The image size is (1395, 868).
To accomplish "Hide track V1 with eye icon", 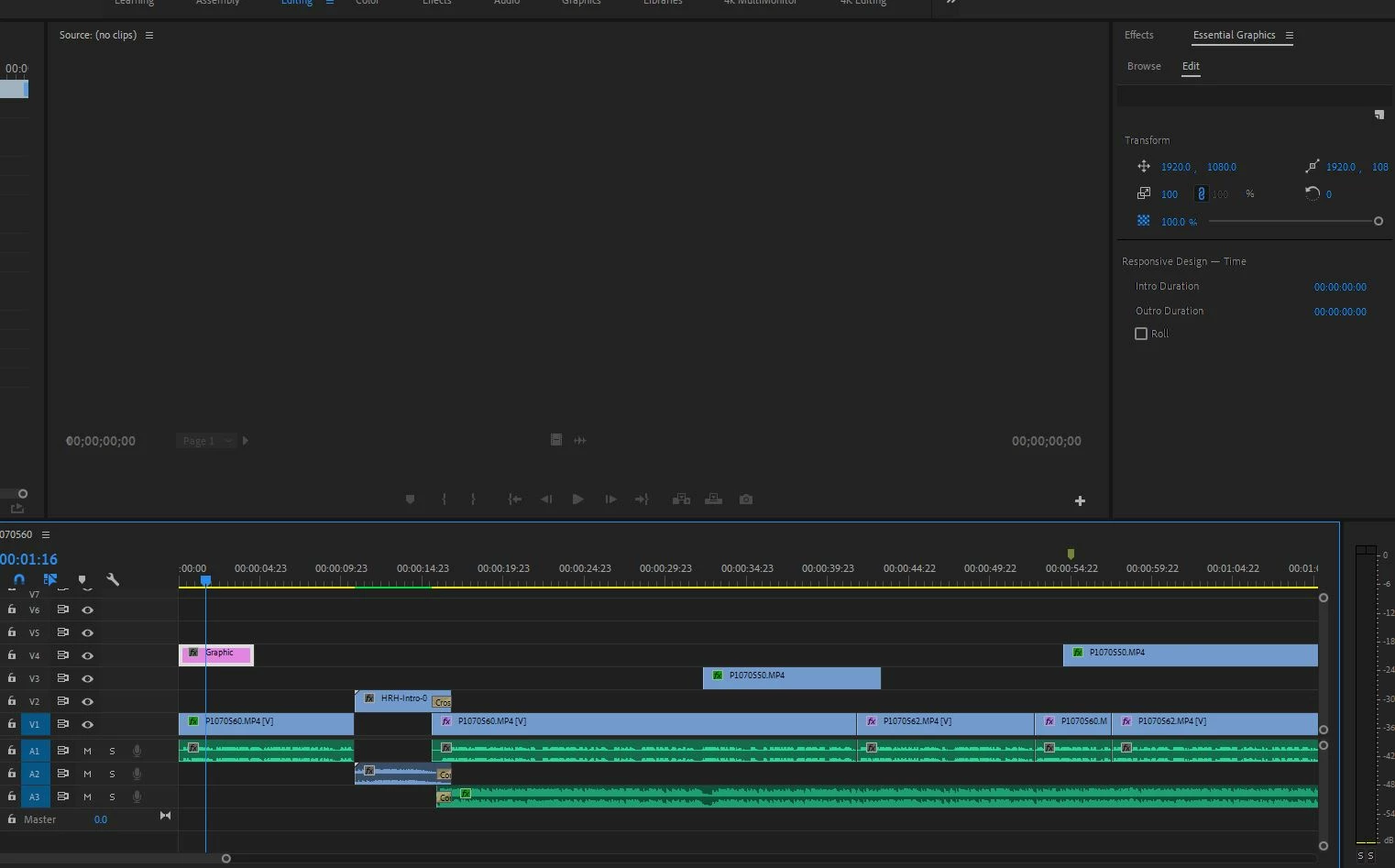I will [x=88, y=724].
